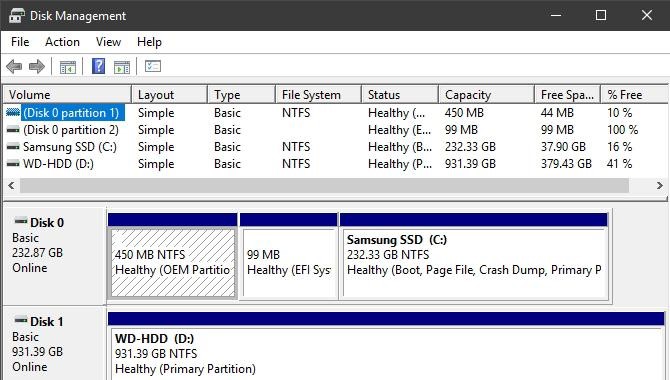Sort by the Volume column header
Image resolution: width=670 pixels, height=380 pixels.
tap(67, 94)
